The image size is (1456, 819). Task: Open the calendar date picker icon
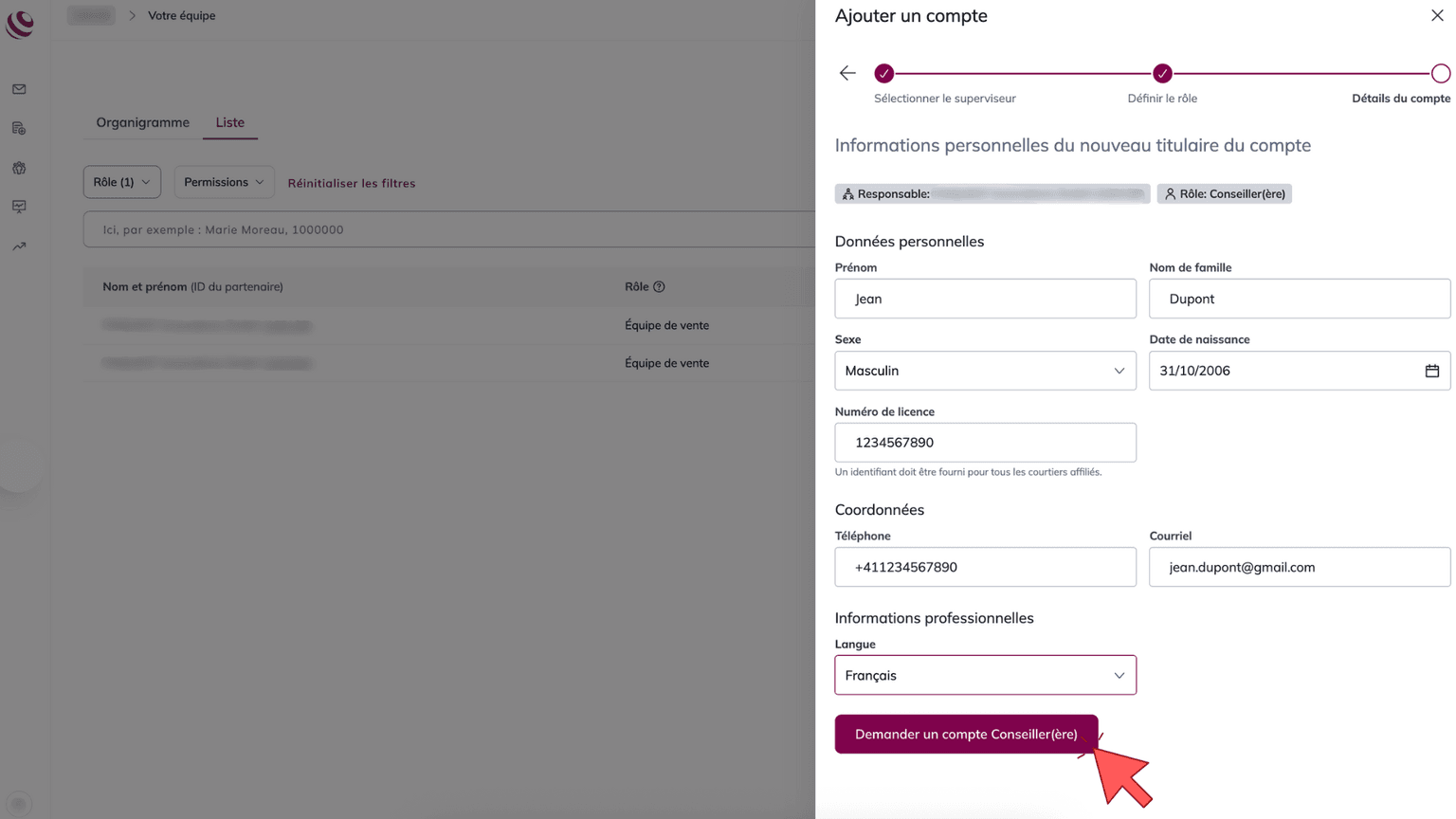point(1431,371)
